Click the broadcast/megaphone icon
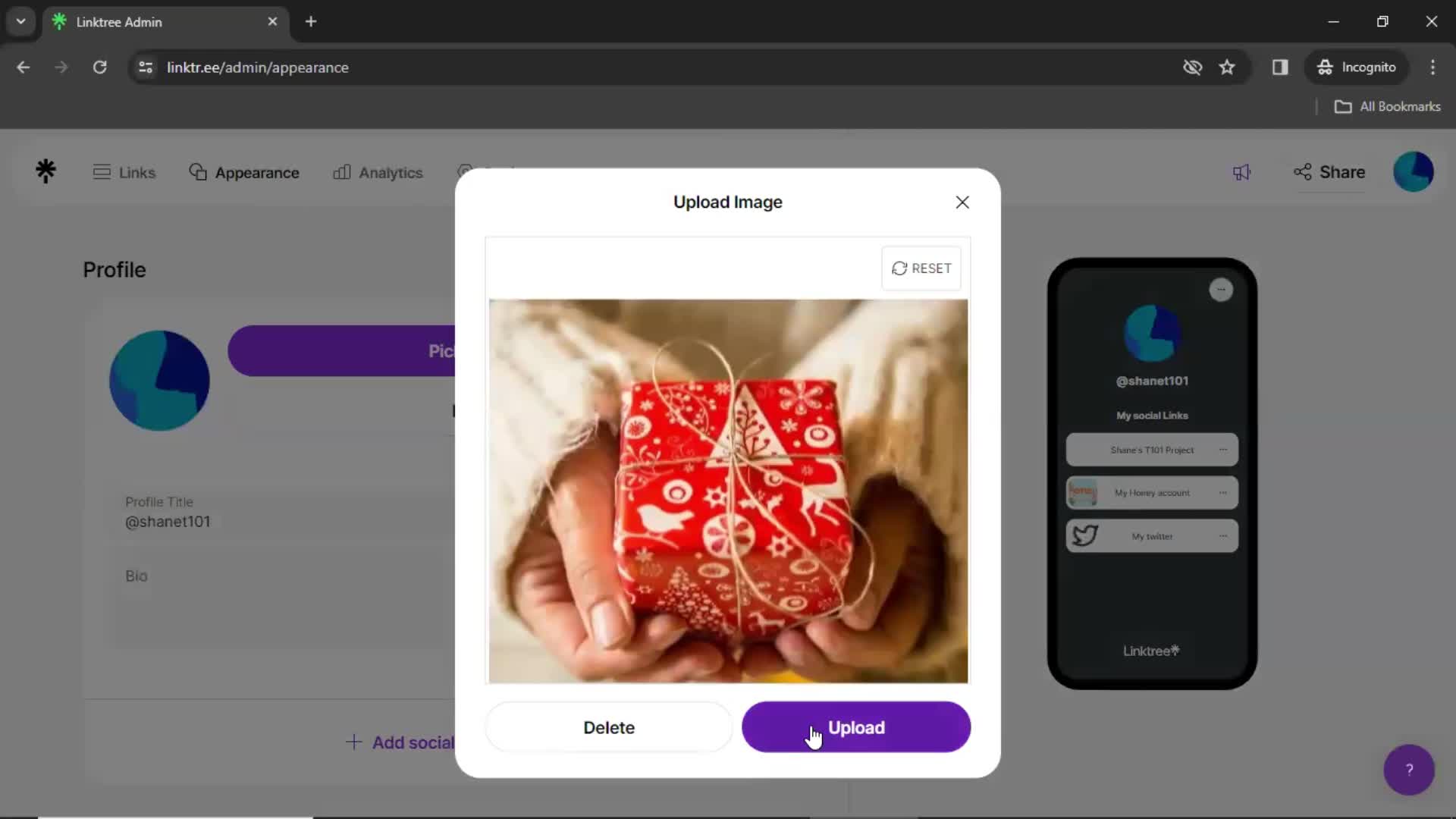Screen dimensions: 1456x819 [1244, 172]
